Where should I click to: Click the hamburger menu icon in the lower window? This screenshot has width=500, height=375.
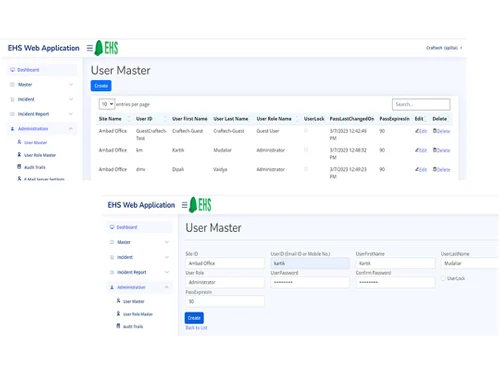(184, 205)
